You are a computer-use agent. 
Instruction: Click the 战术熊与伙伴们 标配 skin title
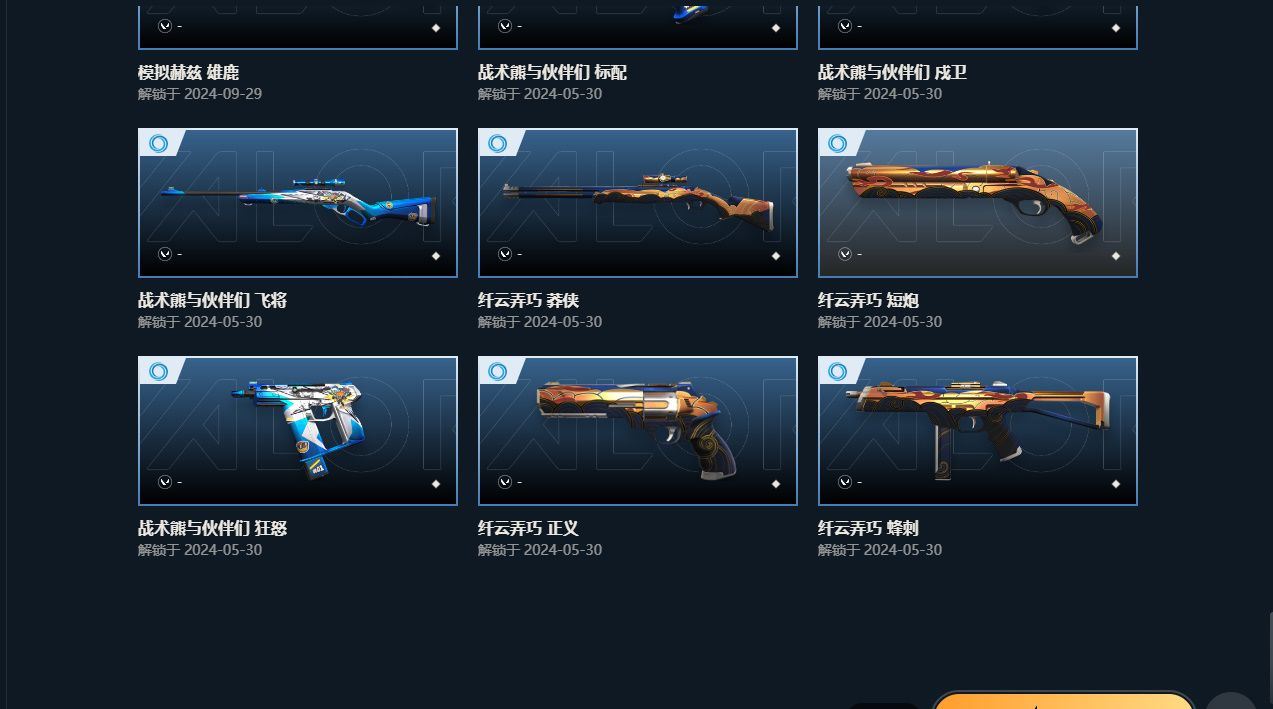pos(553,73)
